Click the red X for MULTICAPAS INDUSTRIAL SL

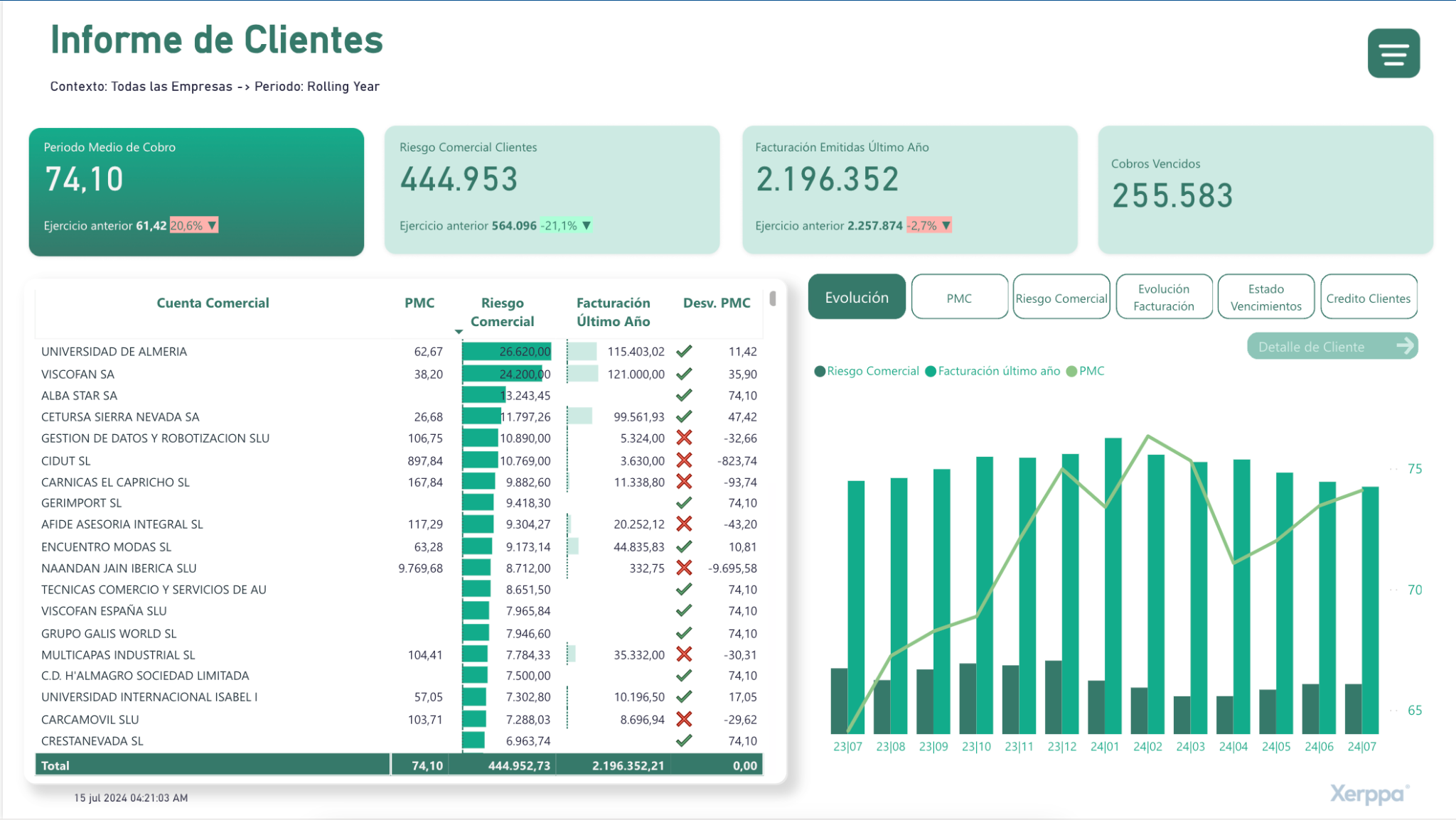pos(684,654)
